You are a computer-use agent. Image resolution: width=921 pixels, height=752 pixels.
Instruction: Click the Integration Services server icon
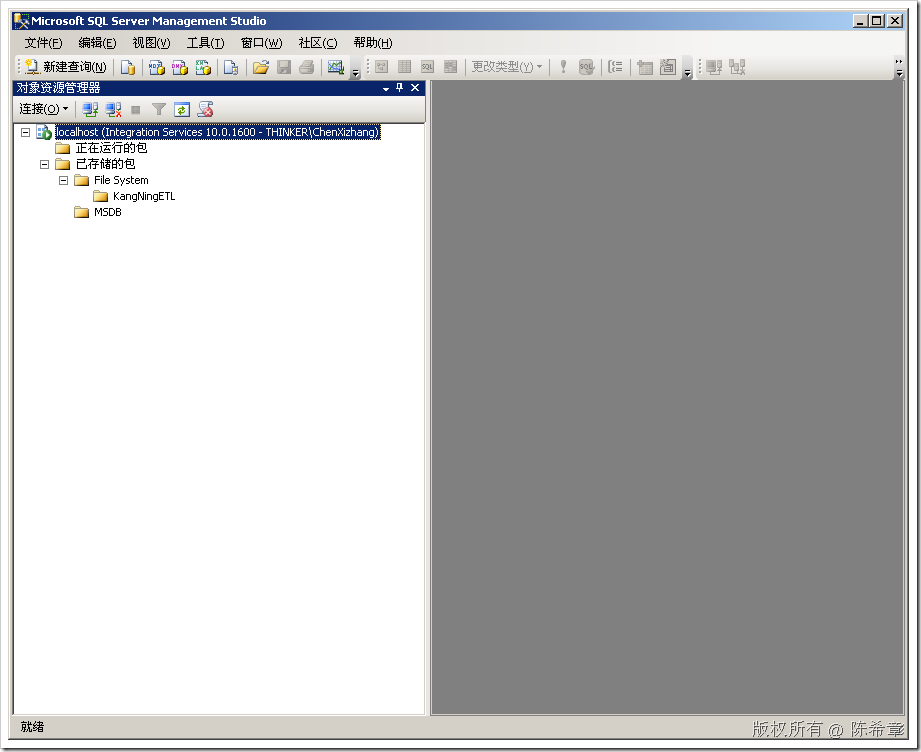44,132
